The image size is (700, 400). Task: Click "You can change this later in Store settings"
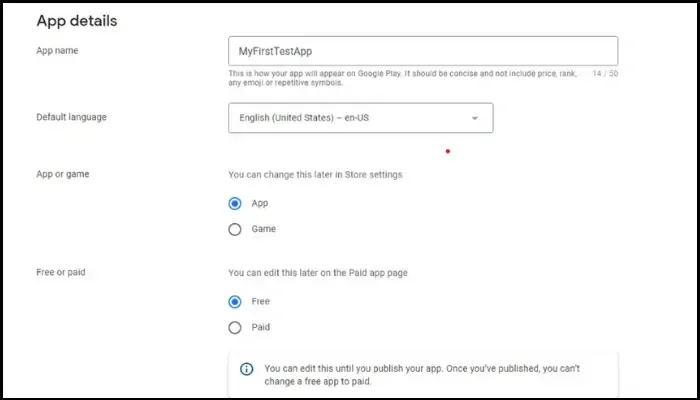tap(315, 175)
